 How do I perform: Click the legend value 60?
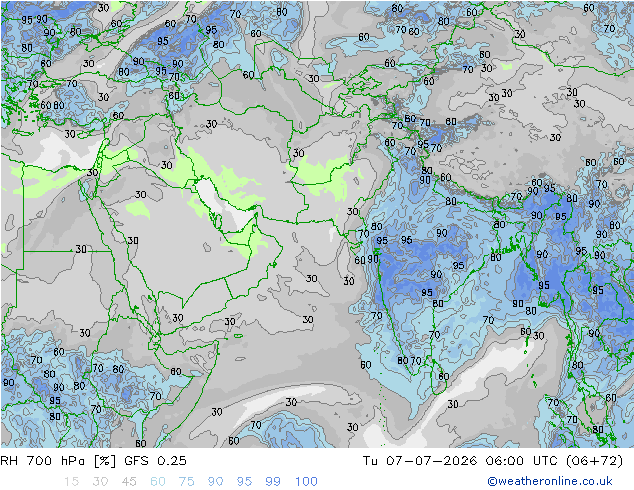point(158,482)
